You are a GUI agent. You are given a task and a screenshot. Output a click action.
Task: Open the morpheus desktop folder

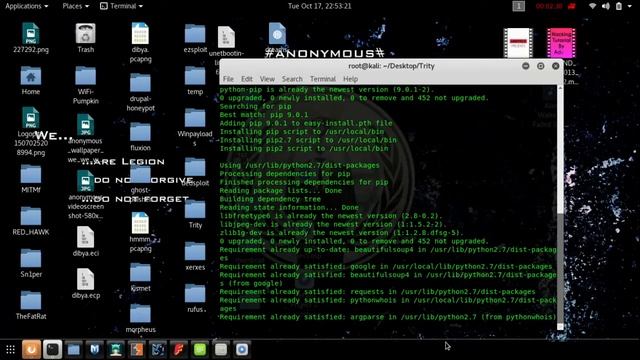[140, 319]
